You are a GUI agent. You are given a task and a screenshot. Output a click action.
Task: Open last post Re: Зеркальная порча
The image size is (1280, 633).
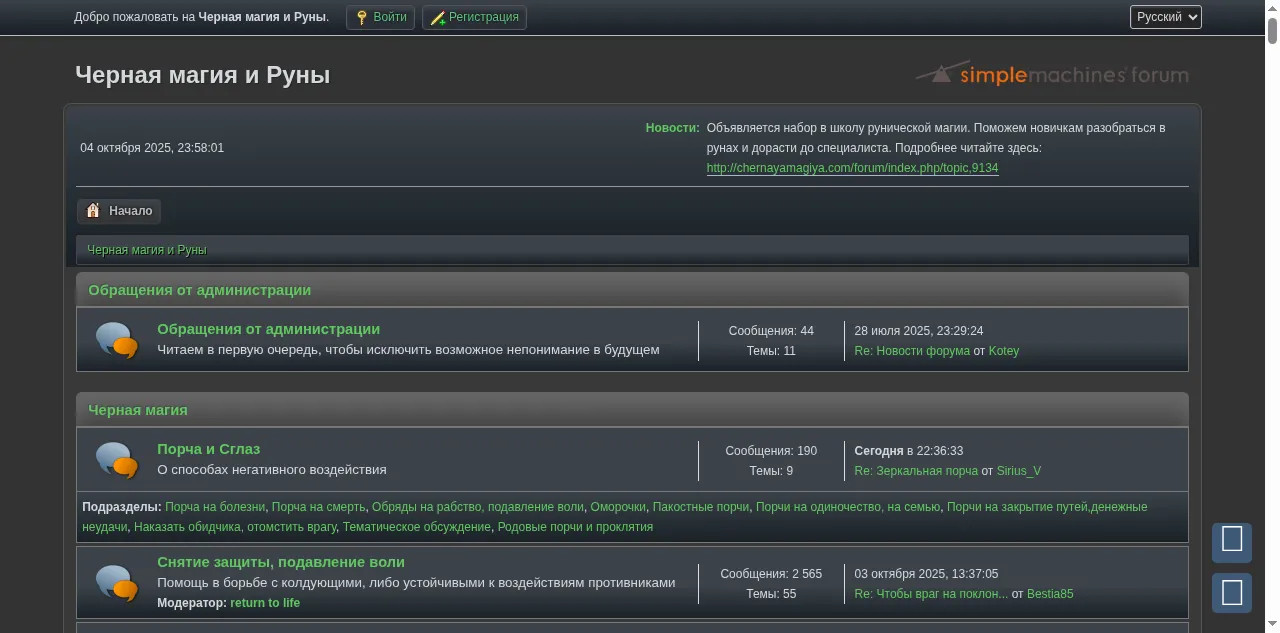tap(916, 471)
